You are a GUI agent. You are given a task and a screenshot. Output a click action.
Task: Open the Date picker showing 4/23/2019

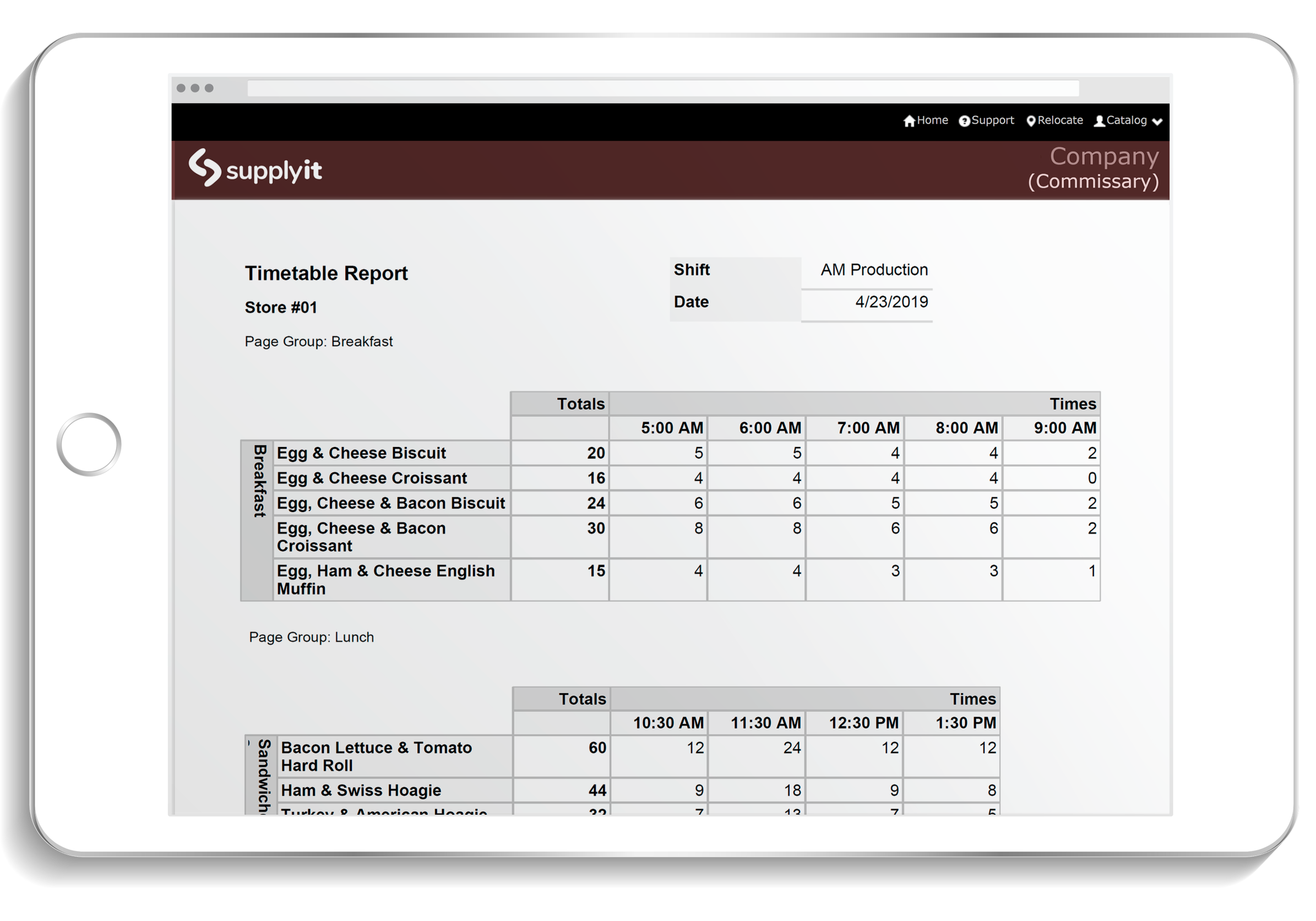[x=892, y=302]
